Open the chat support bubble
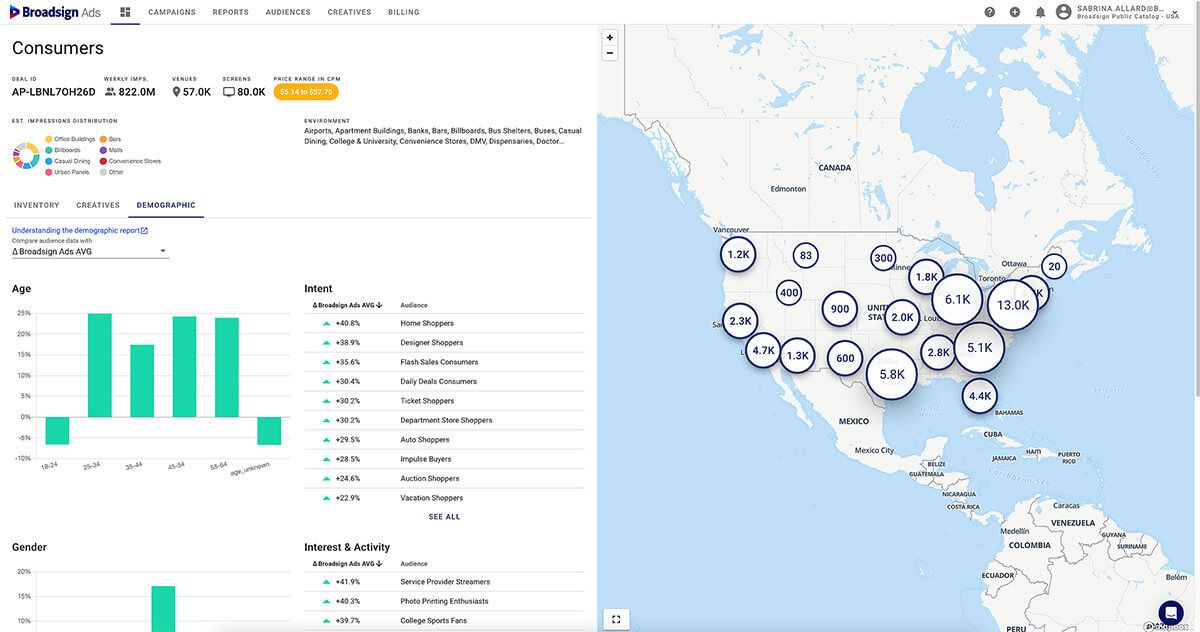Image resolution: width=1200 pixels, height=632 pixels. pyautogui.click(x=1171, y=612)
